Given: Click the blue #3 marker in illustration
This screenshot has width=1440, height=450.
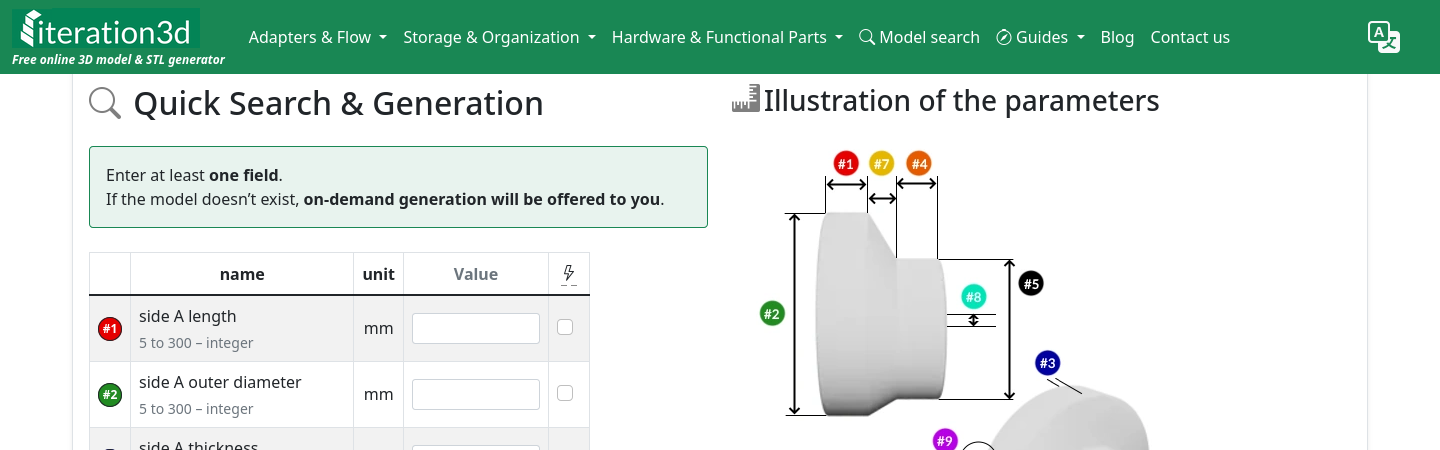Looking at the screenshot, I should [x=1047, y=362].
